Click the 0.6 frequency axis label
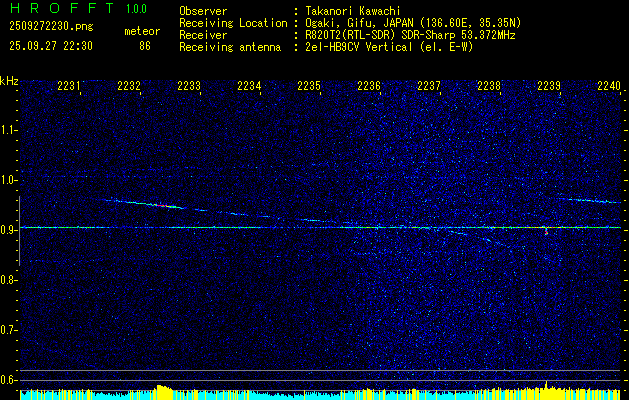629x400 pixels. pyautogui.click(x=8, y=380)
